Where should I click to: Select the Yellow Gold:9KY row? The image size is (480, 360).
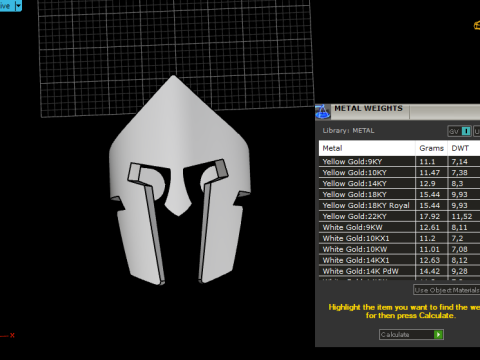coord(399,162)
